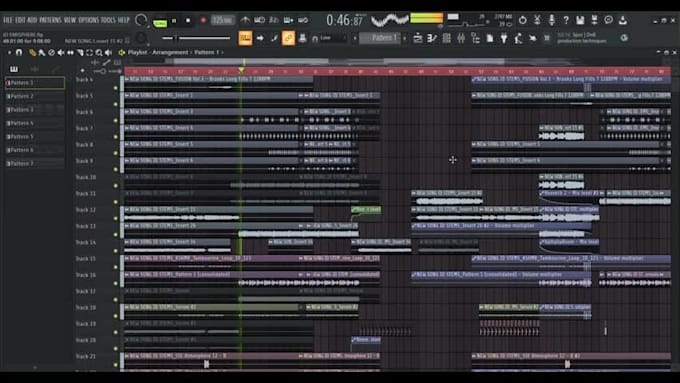Select the Slice tool in Playlist
The image size is (680, 383).
80,52
